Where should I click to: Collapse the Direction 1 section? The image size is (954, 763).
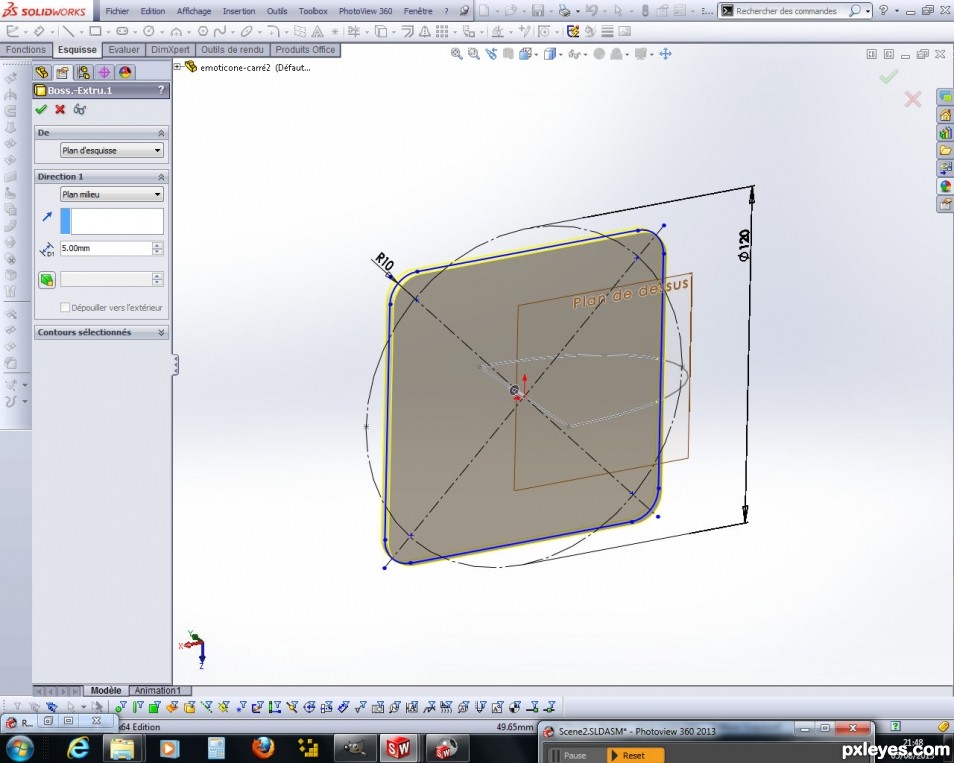pos(161,176)
